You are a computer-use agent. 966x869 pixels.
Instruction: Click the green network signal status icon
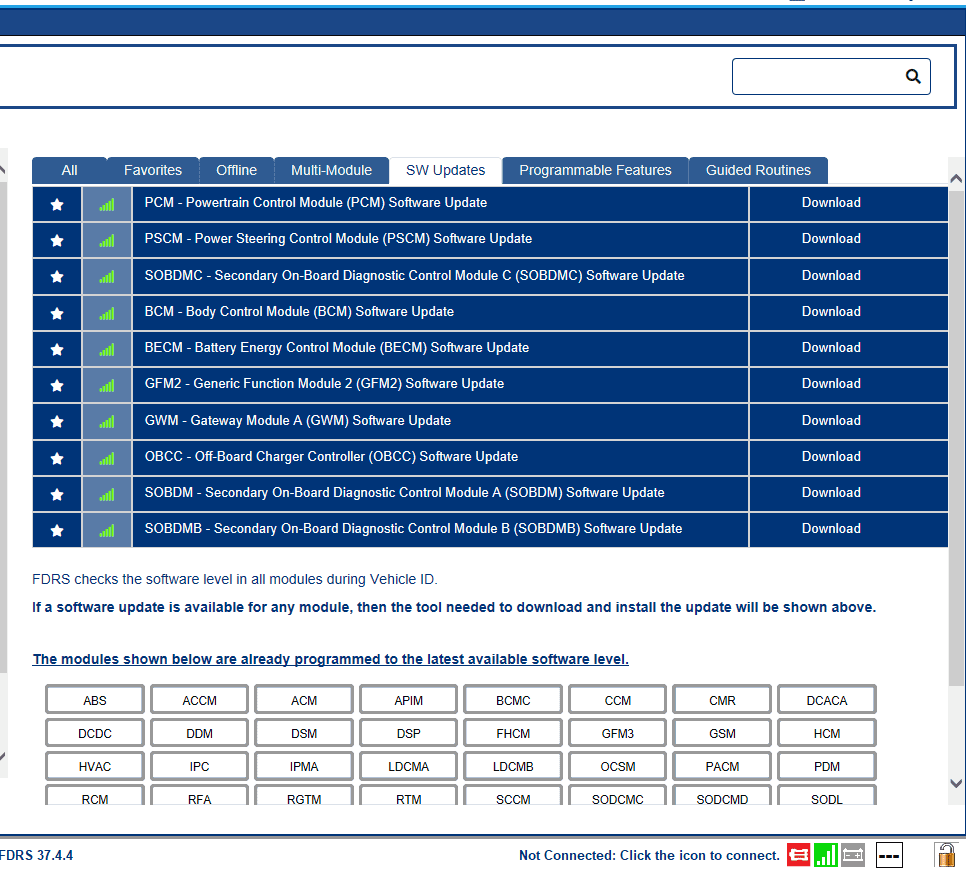point(825,855)
